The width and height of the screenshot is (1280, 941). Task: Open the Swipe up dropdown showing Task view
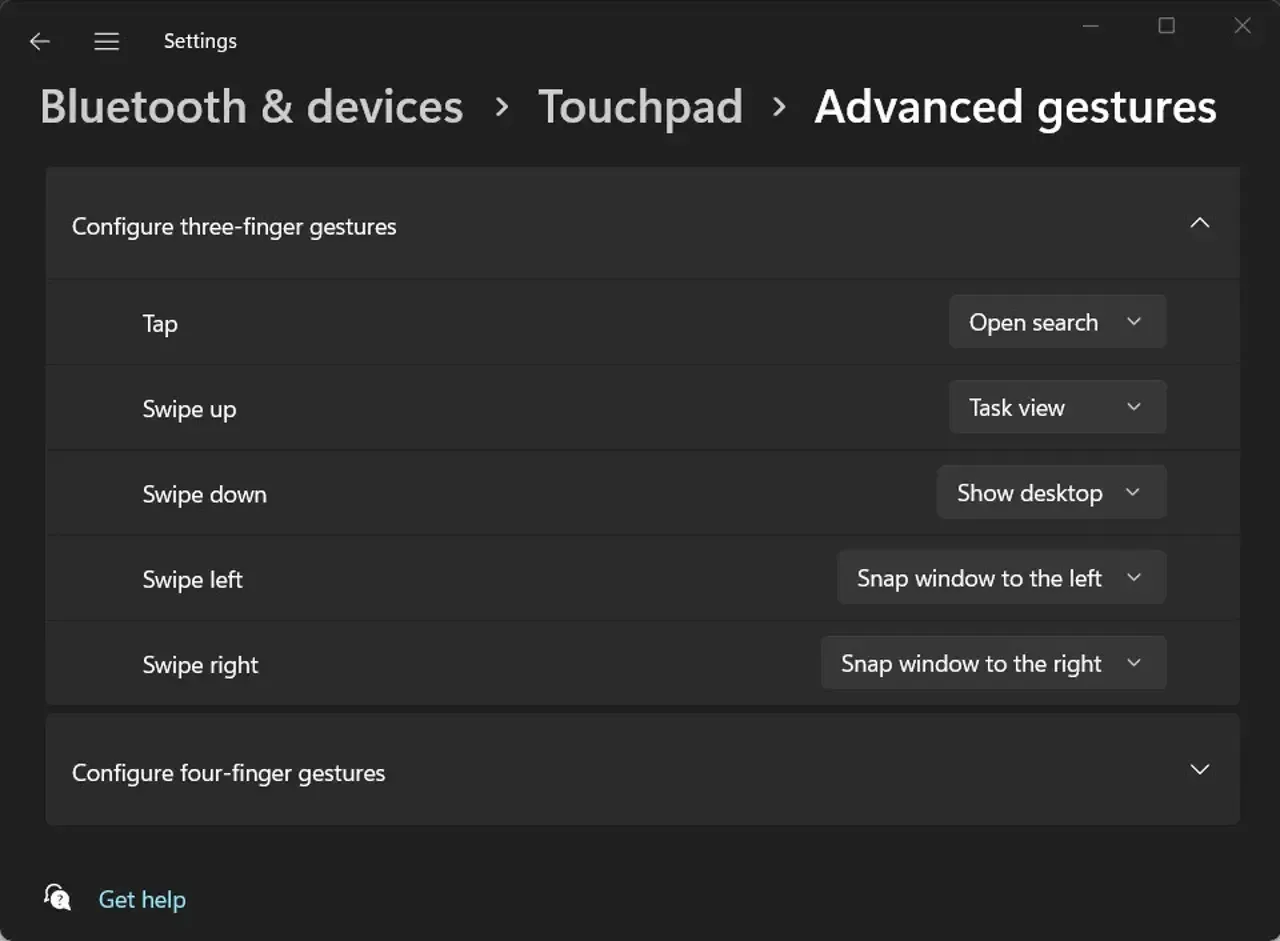(1057, 407)
